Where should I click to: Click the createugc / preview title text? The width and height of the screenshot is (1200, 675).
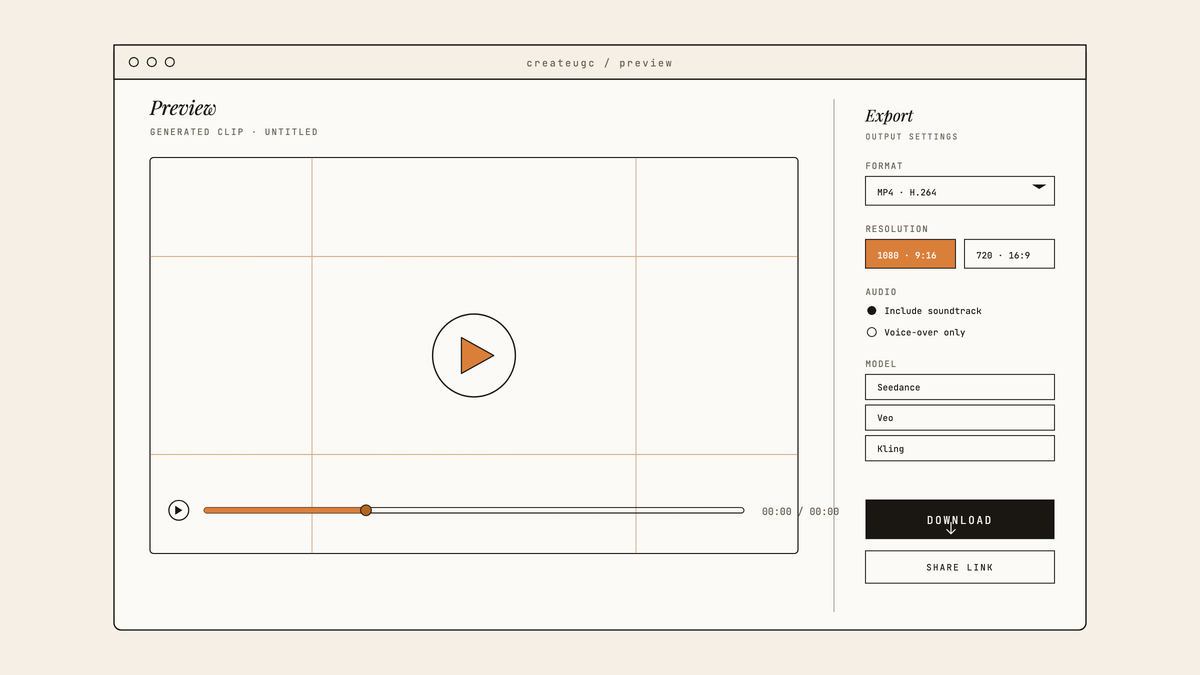[x=600, y=63]
